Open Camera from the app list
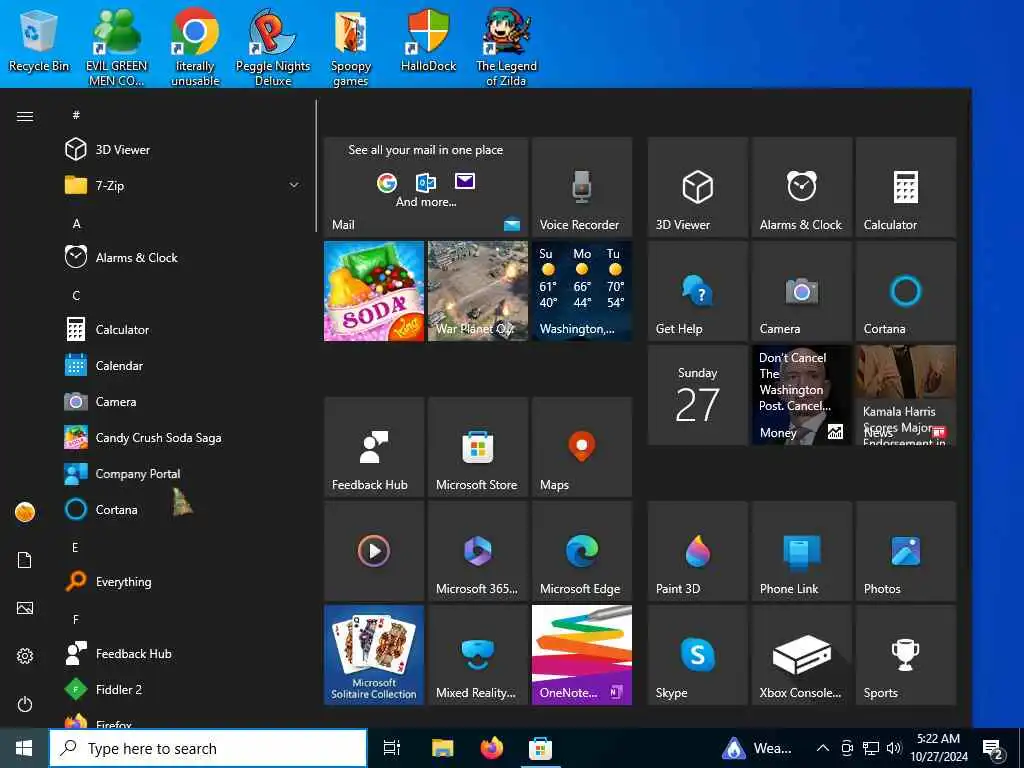This screenshot has height=768, width=1024. point(182,402)
